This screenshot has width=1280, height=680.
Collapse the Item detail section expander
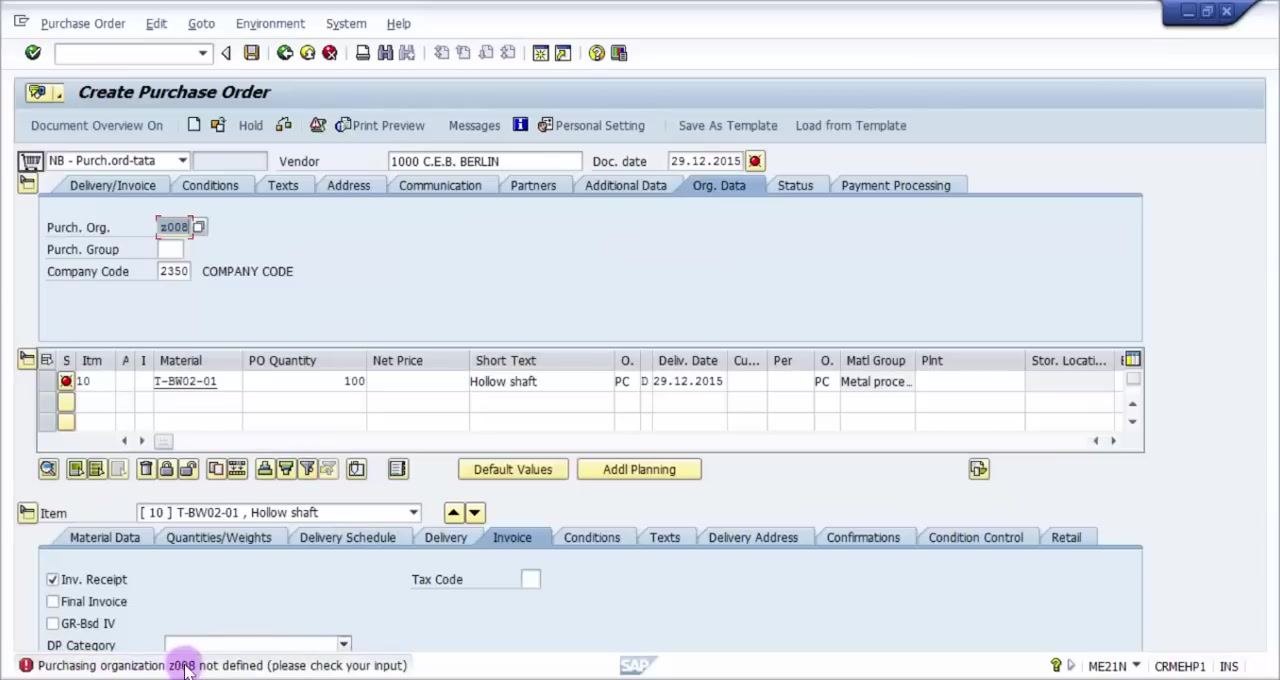click(27, 512)
